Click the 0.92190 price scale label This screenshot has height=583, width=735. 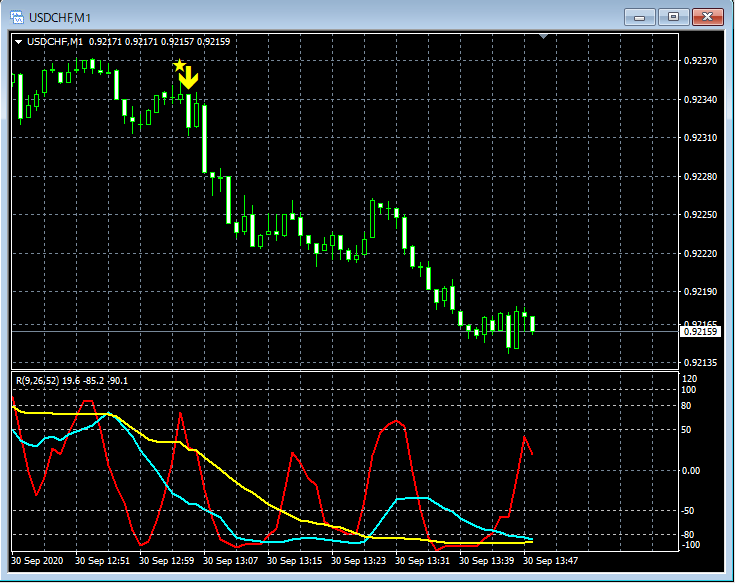point(700,292)
